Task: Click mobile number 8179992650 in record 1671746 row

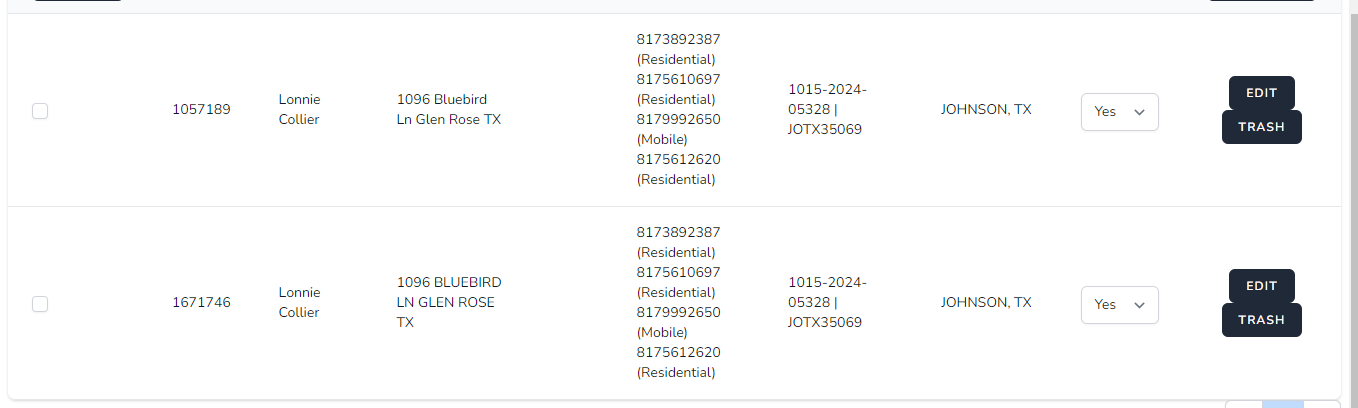Action: click(678, 312)
